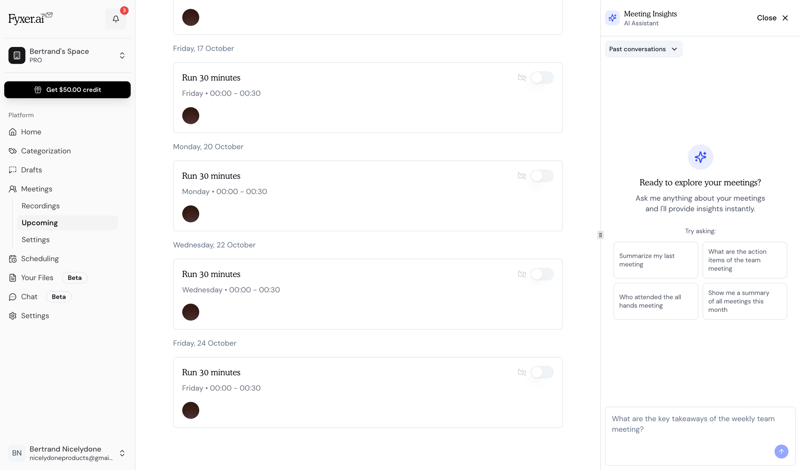800x470 pixels.
Task: Open Scheduling calendar icon
Action: [13, 259]
